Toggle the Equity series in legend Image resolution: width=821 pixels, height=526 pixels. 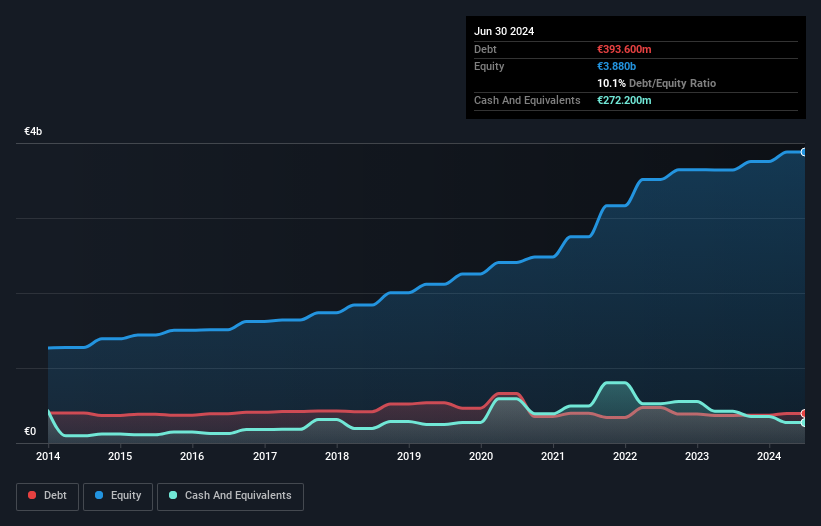(118, 496)
